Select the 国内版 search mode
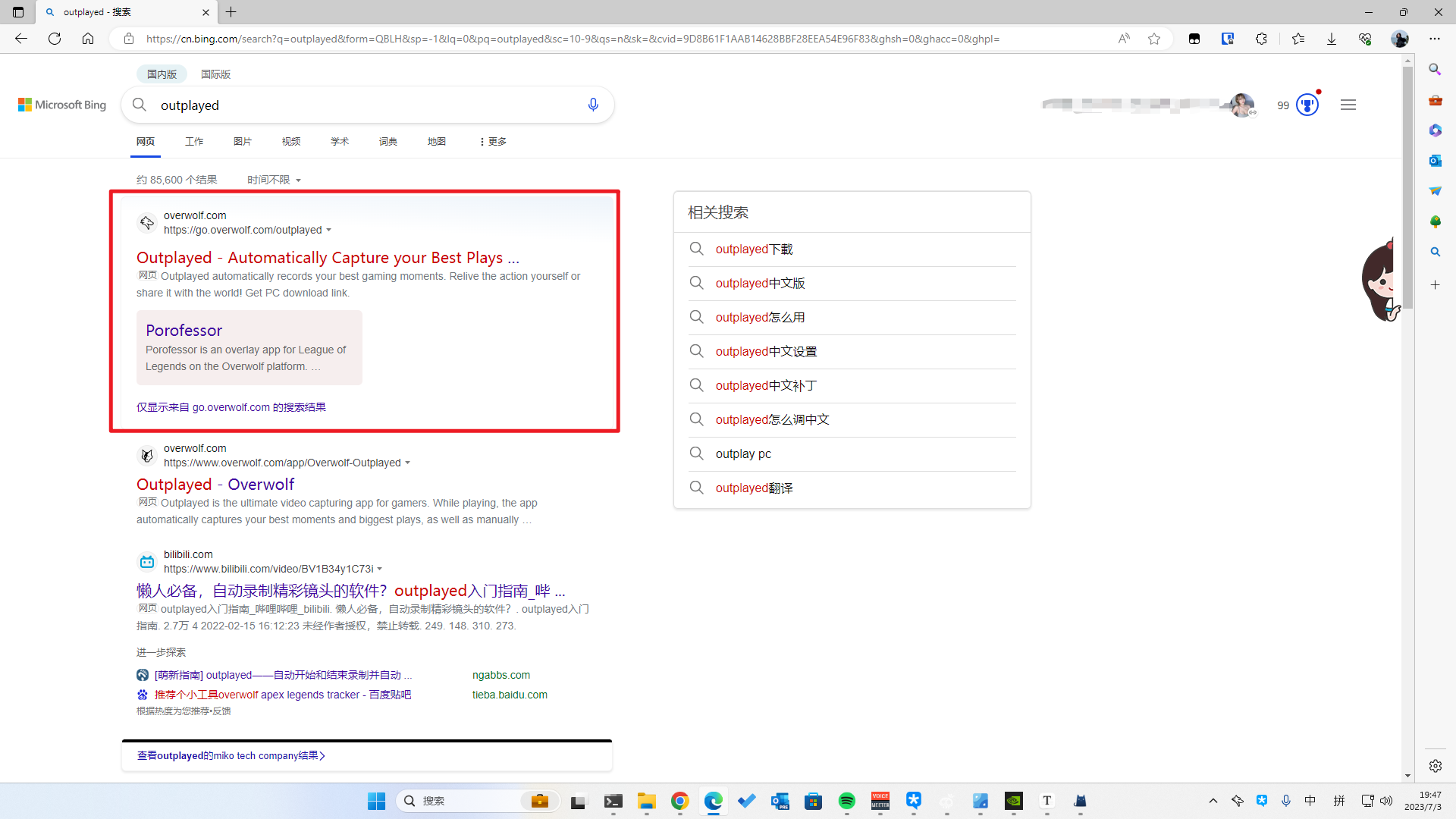1456x819 pixels. [162, 74]
